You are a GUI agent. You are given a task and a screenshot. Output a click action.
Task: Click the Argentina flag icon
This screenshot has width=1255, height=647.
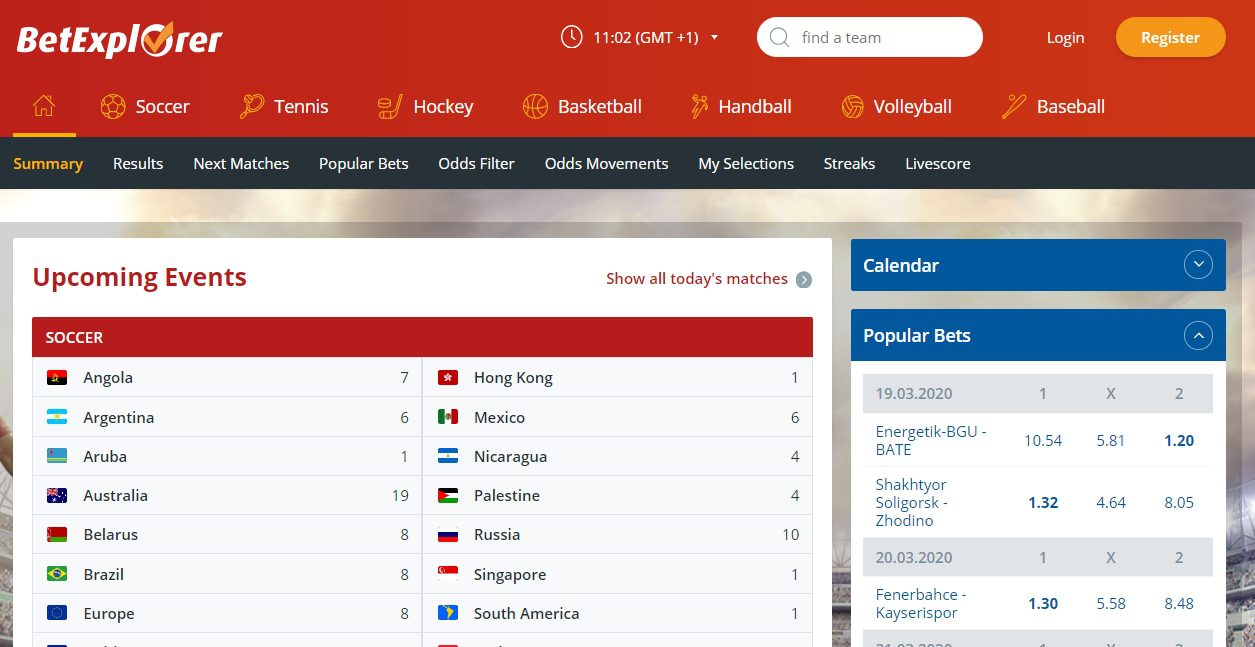[x=57, y=417]
